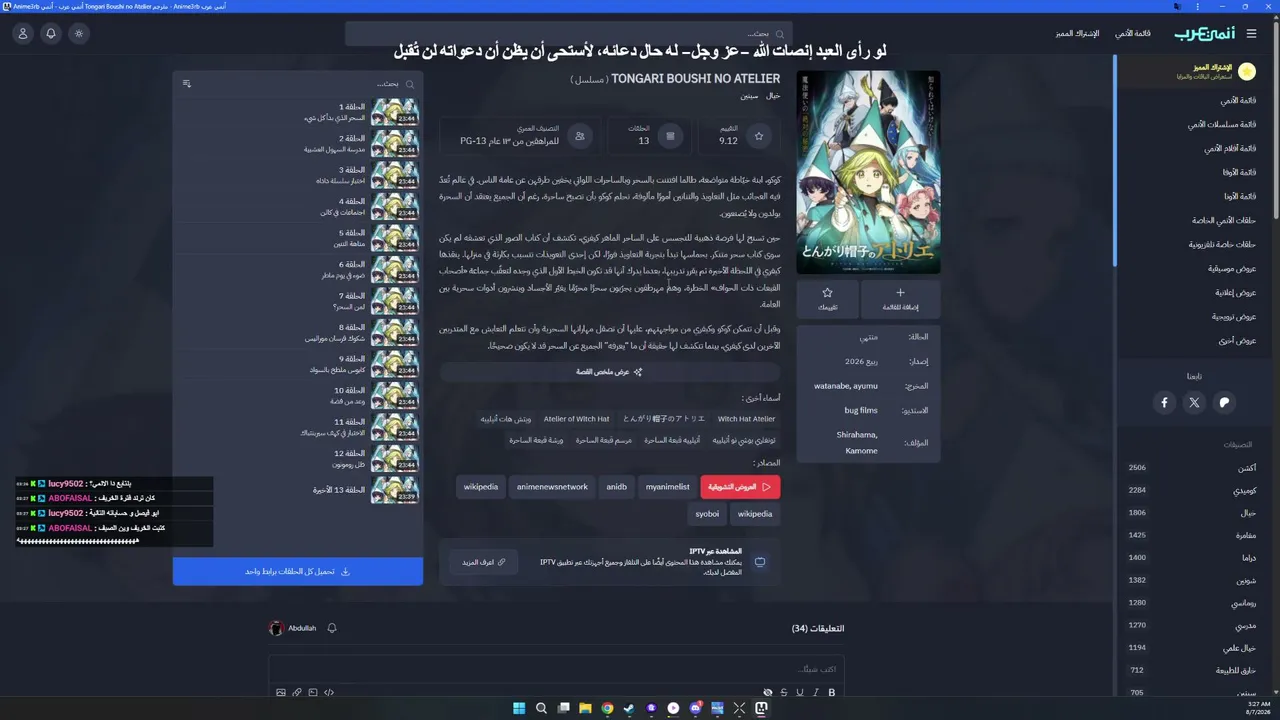
Task: Toggle underline formatting in the comment editor
Action: click(800, 692)
